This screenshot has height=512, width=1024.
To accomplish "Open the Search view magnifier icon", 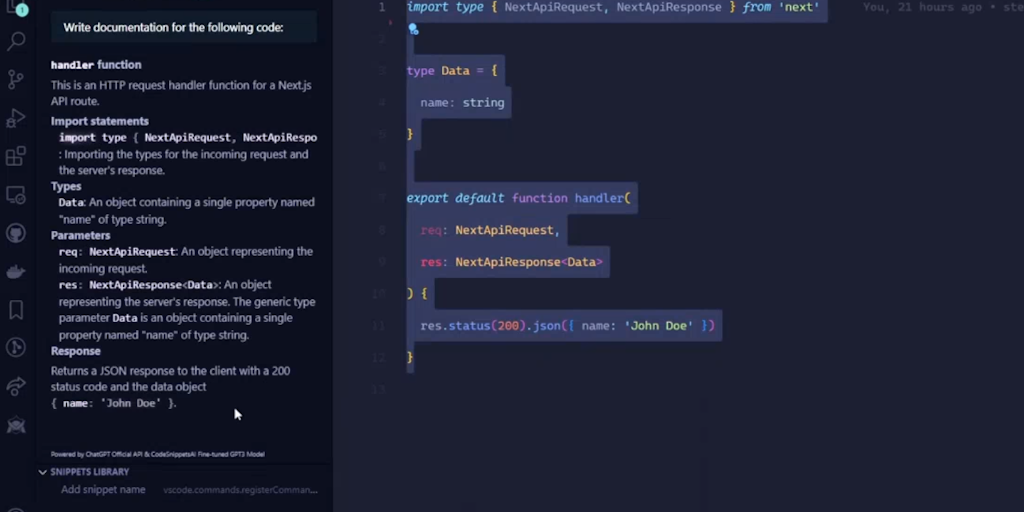I will coord(16,42).
